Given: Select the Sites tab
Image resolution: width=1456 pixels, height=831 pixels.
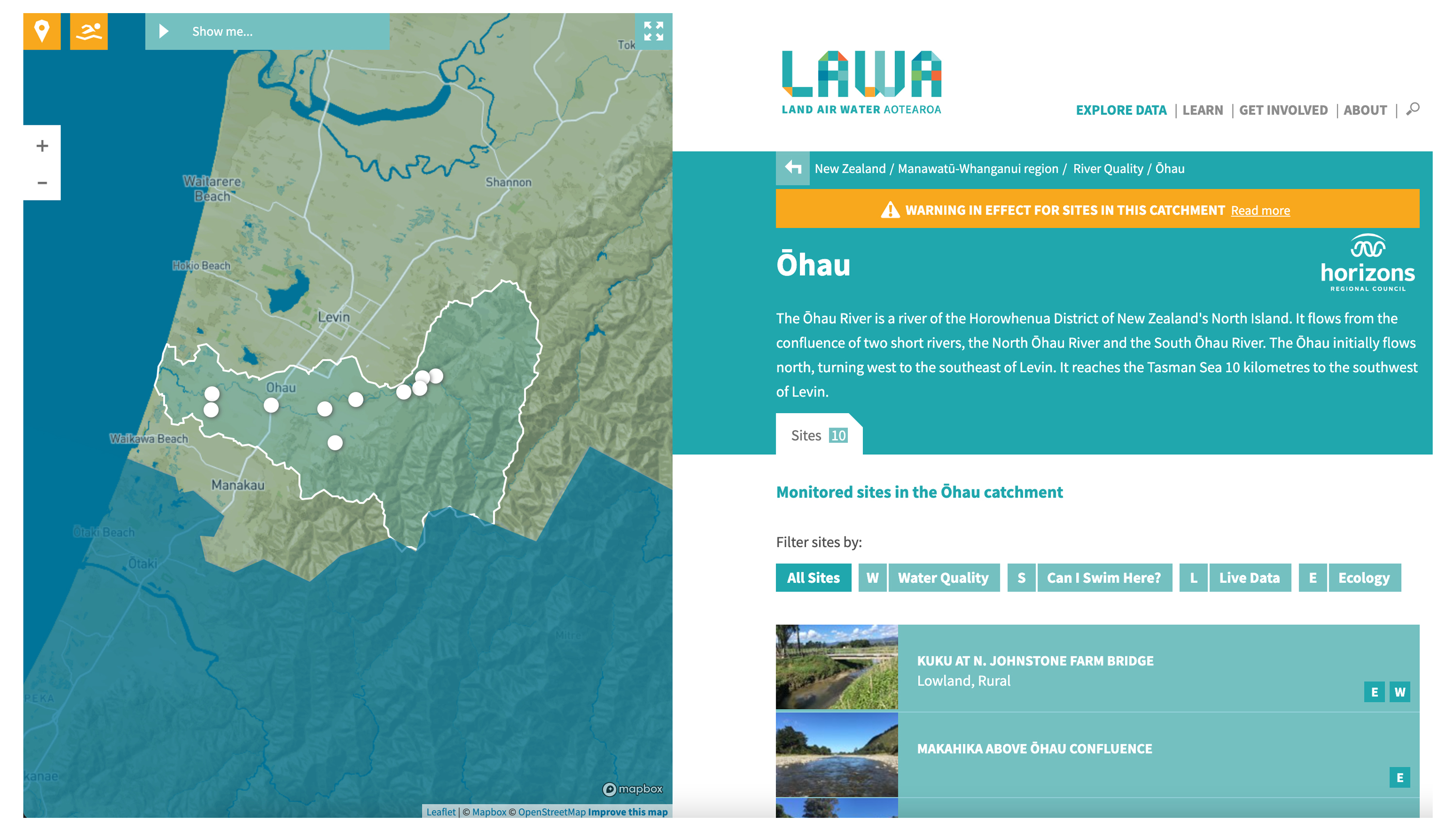Looking at the screenshot, I should pyautogui.click(x=819, y=435).
